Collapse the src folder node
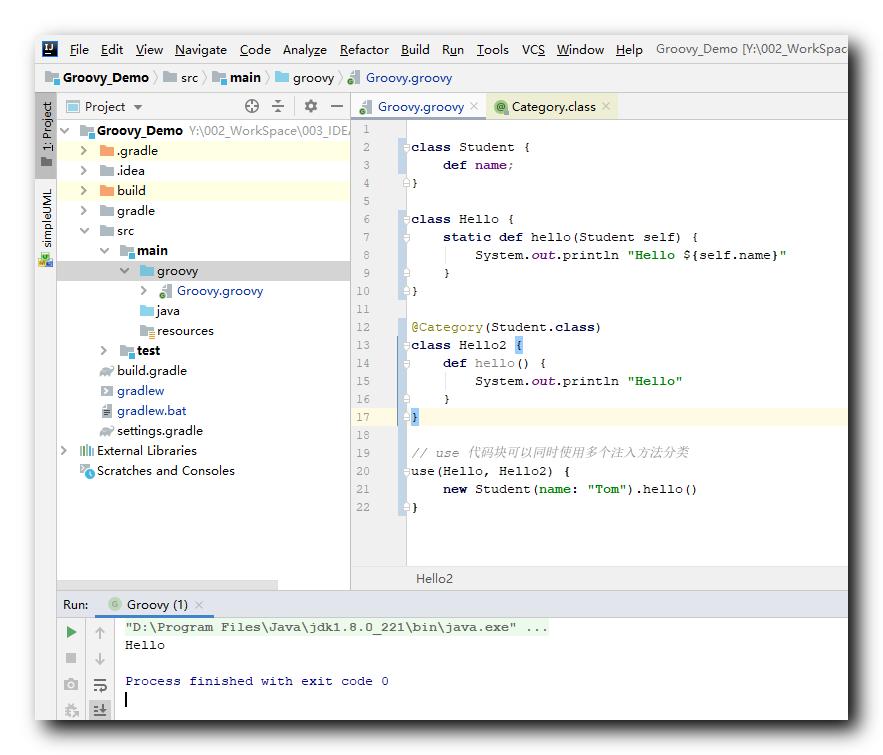 click(x=85, y=231)
